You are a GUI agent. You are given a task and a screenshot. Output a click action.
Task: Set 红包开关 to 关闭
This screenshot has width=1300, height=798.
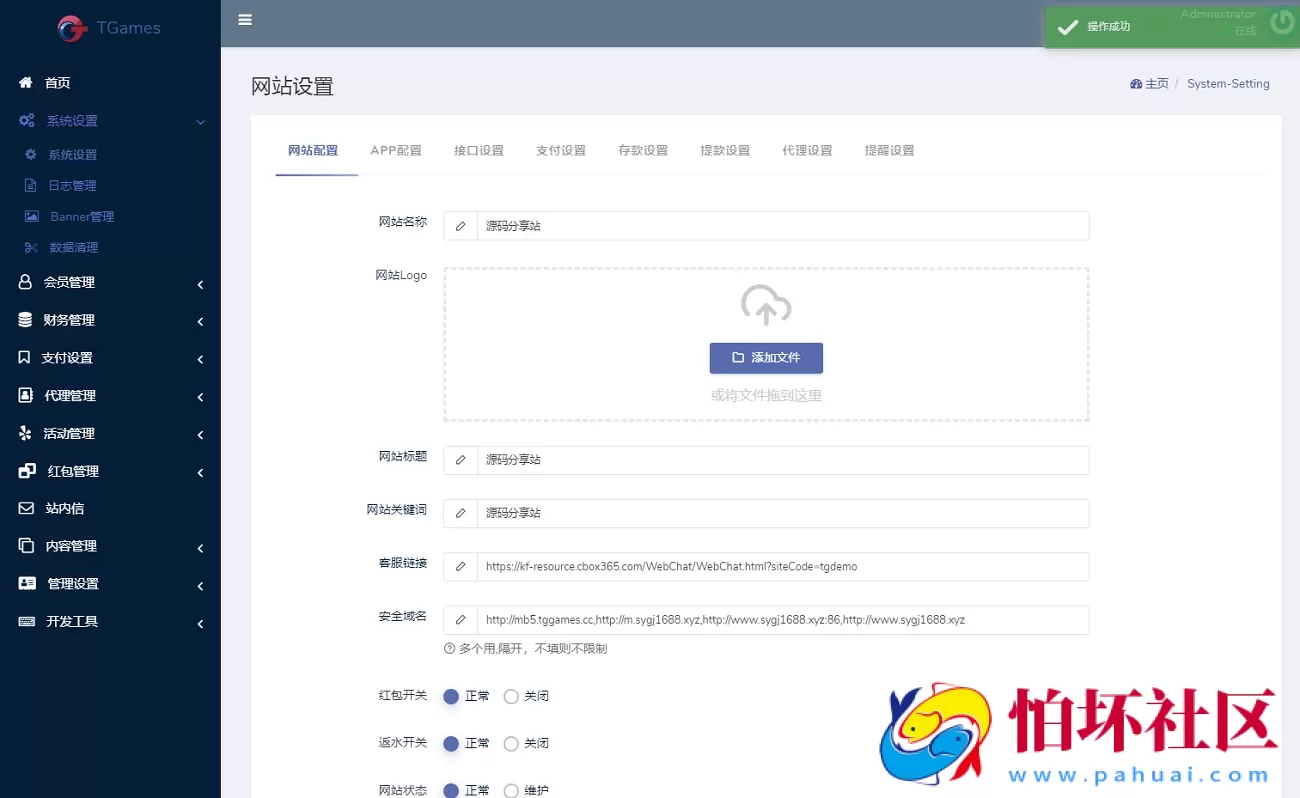click(x=511, y=695)
